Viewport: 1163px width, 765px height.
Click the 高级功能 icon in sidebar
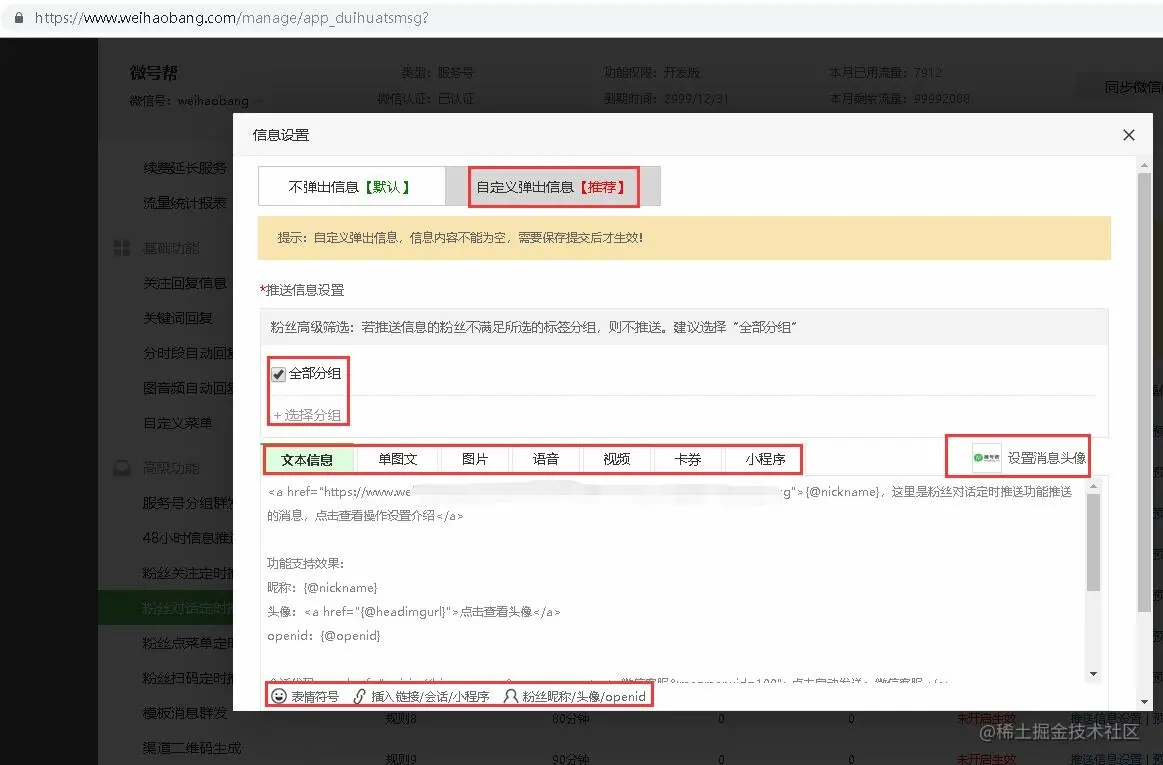click(121, 467)
